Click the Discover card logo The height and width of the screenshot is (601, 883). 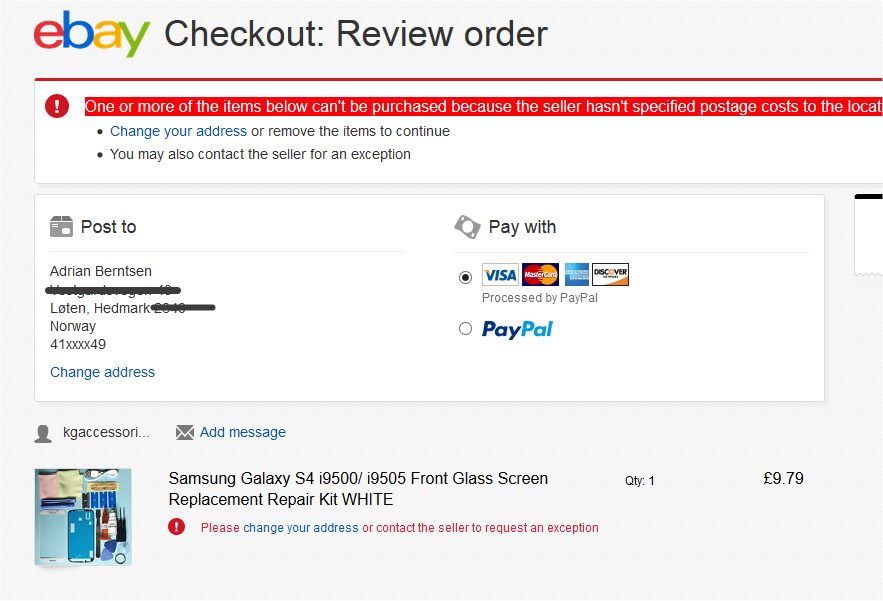coord(610,275)
